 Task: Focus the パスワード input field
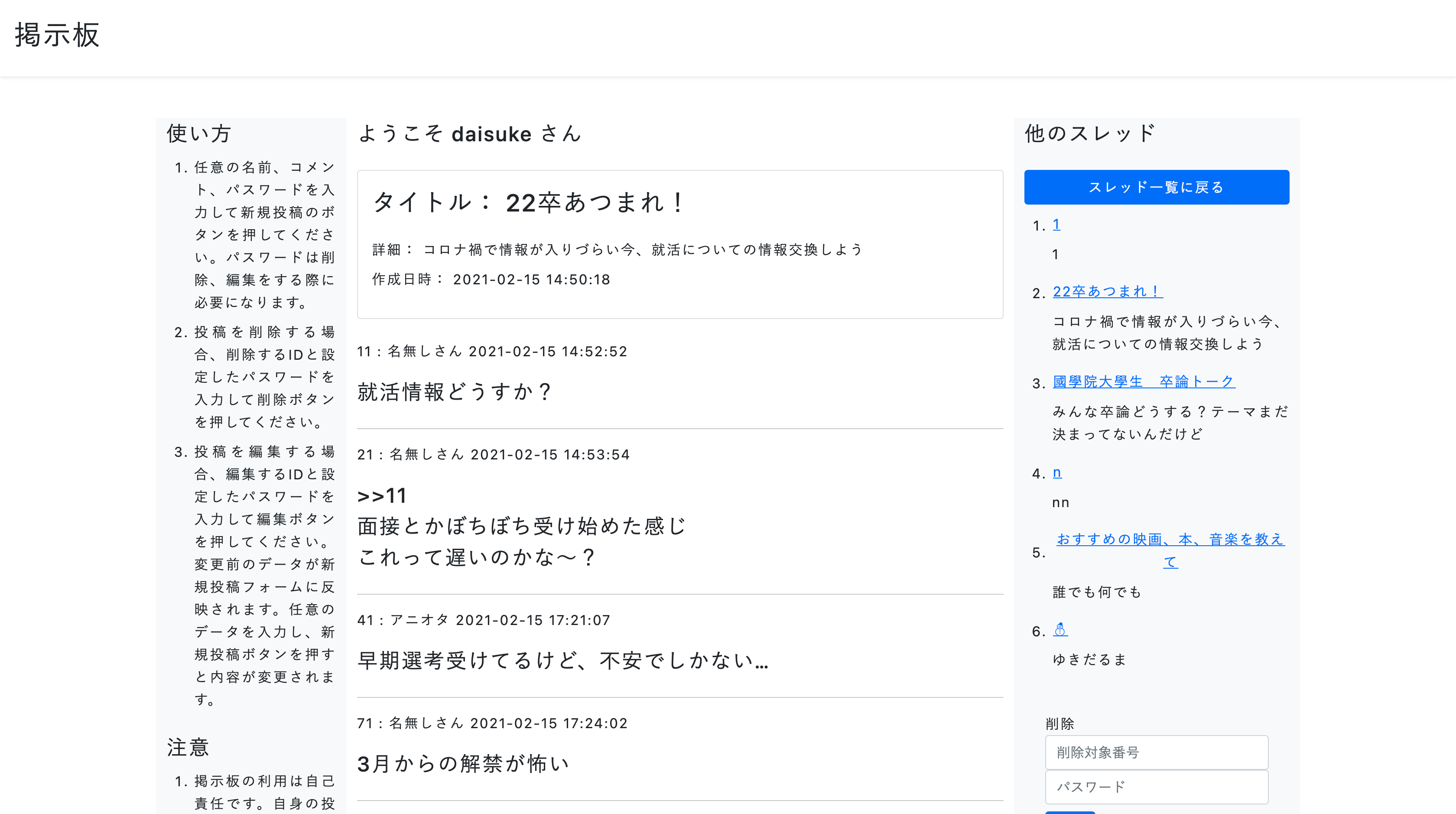(1156, 787)
